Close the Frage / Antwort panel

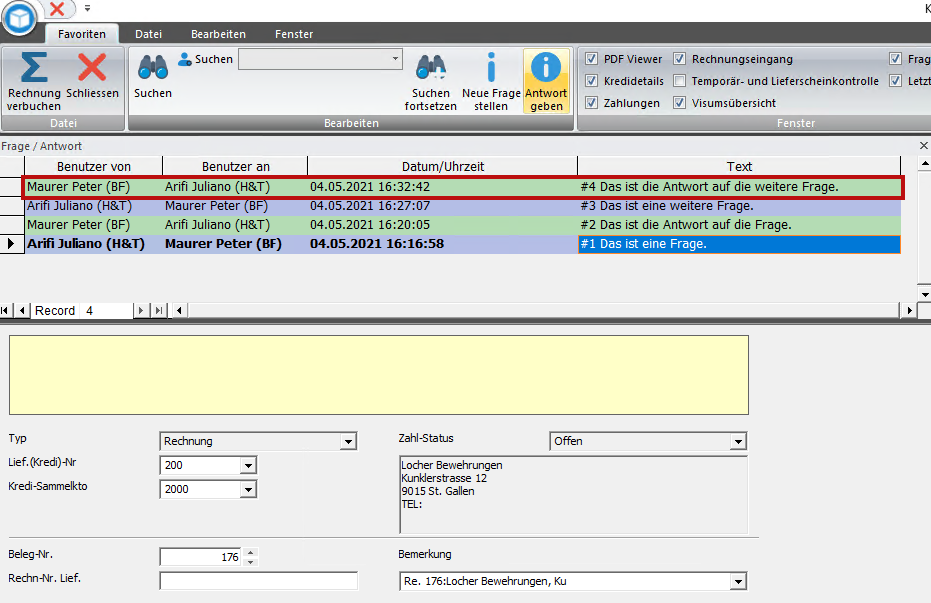(x=923, y=146)
